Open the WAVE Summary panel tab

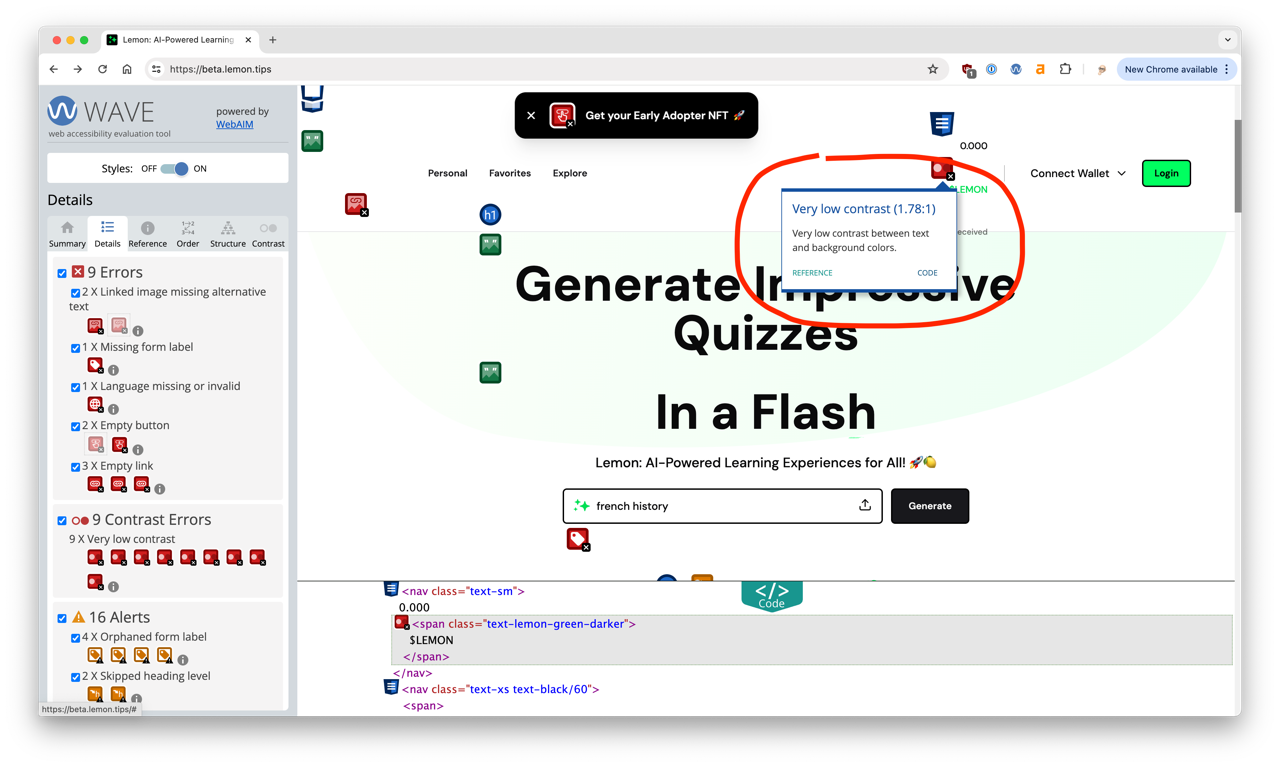[x=67, y=234]
